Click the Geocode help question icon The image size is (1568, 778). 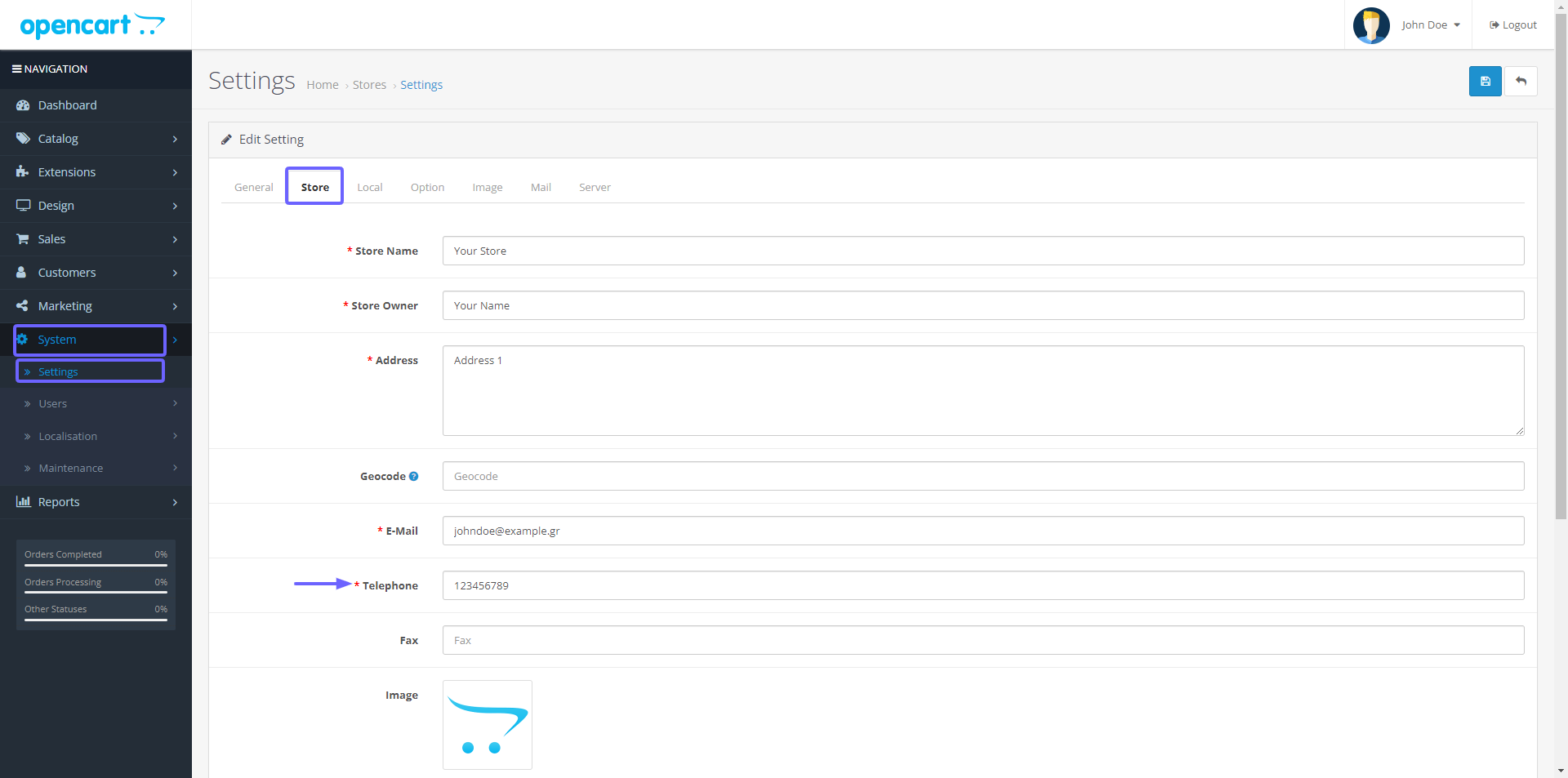click(x=413, y=477)
